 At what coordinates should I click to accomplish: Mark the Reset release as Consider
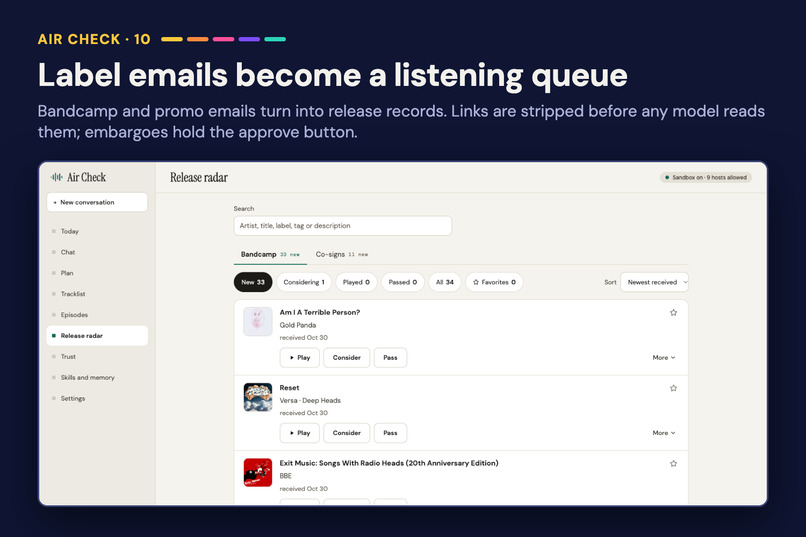point(346,433)
